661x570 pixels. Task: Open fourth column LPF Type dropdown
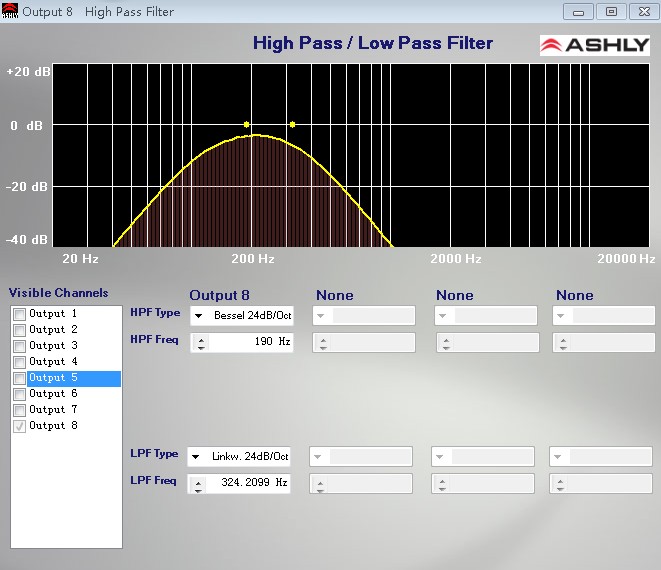pos(601,456)
